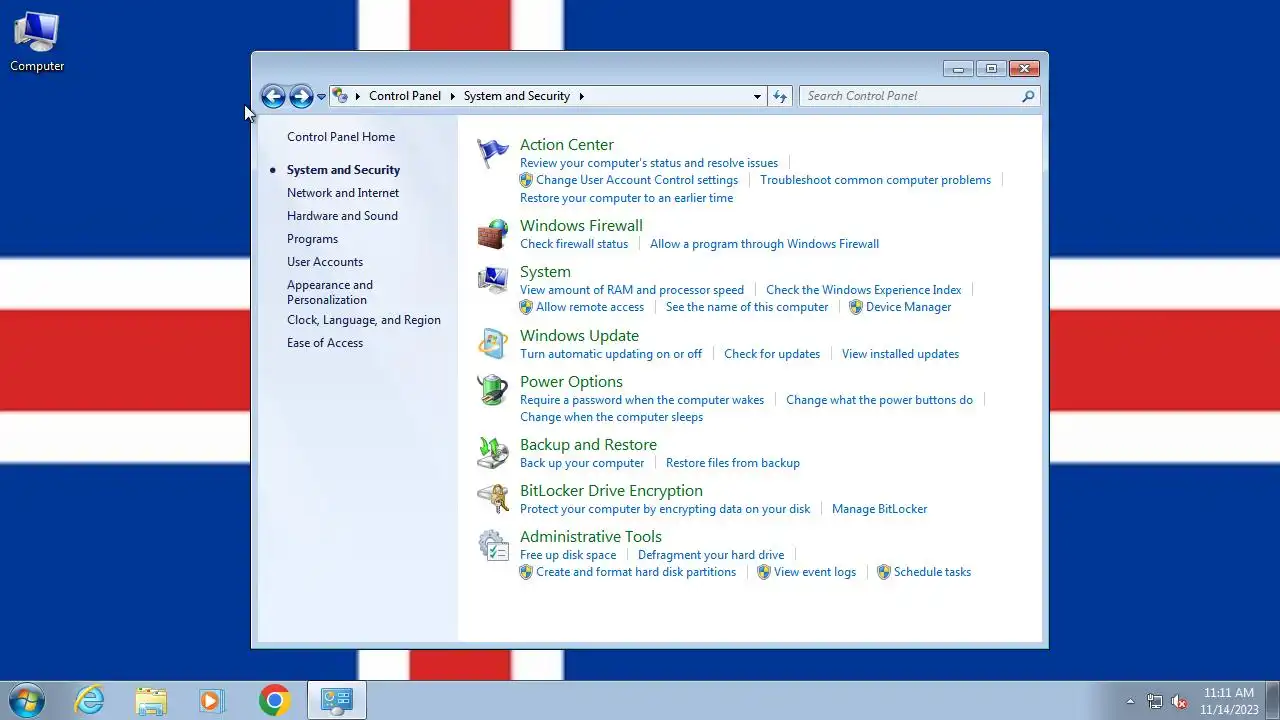
Task: Click the Show desktop button at taskbar end
Action: coord(1272,700)
